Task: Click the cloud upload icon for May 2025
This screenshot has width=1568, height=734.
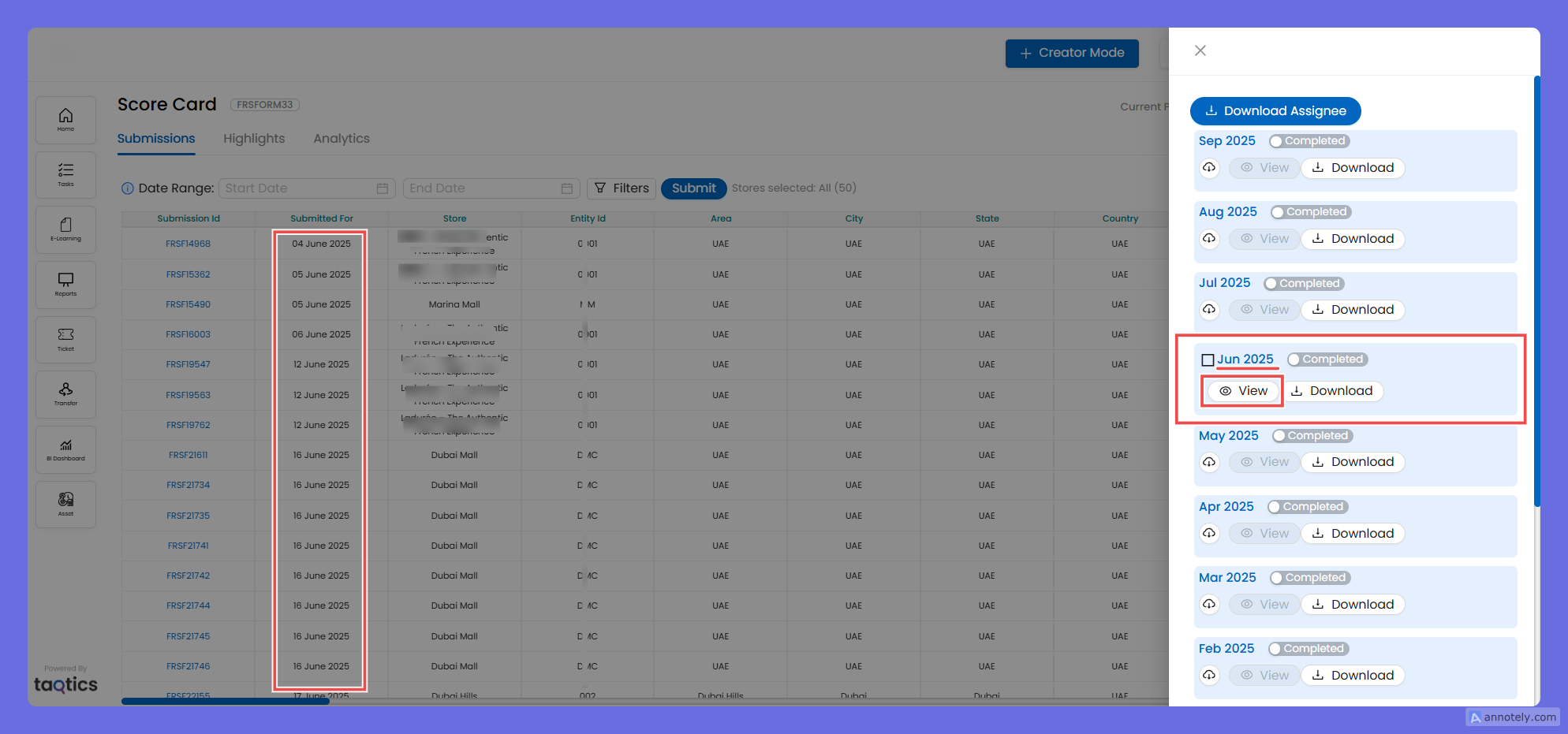Action: point(1209,462)
